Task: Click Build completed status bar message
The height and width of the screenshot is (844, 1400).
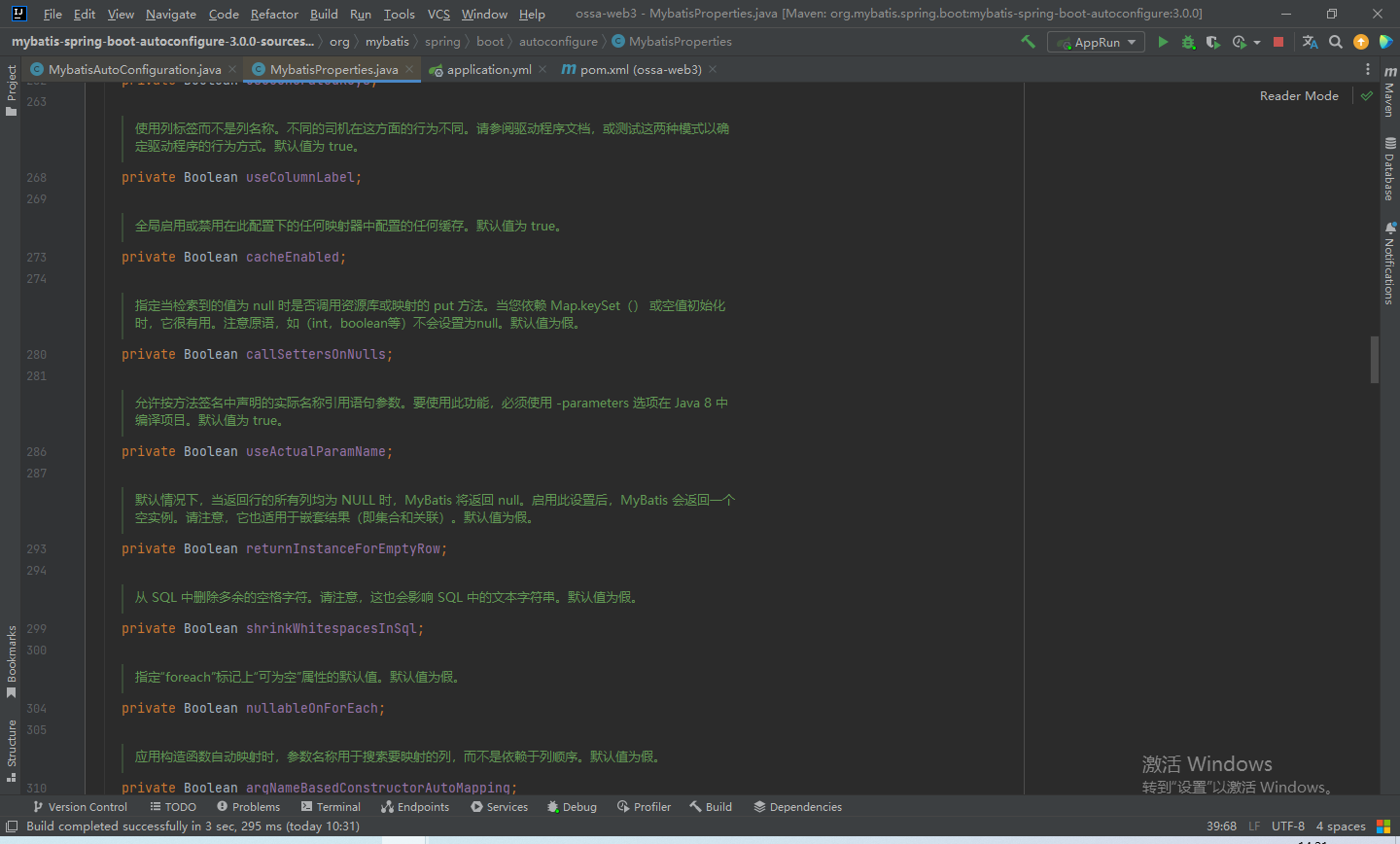Action: tap(192, 826)
